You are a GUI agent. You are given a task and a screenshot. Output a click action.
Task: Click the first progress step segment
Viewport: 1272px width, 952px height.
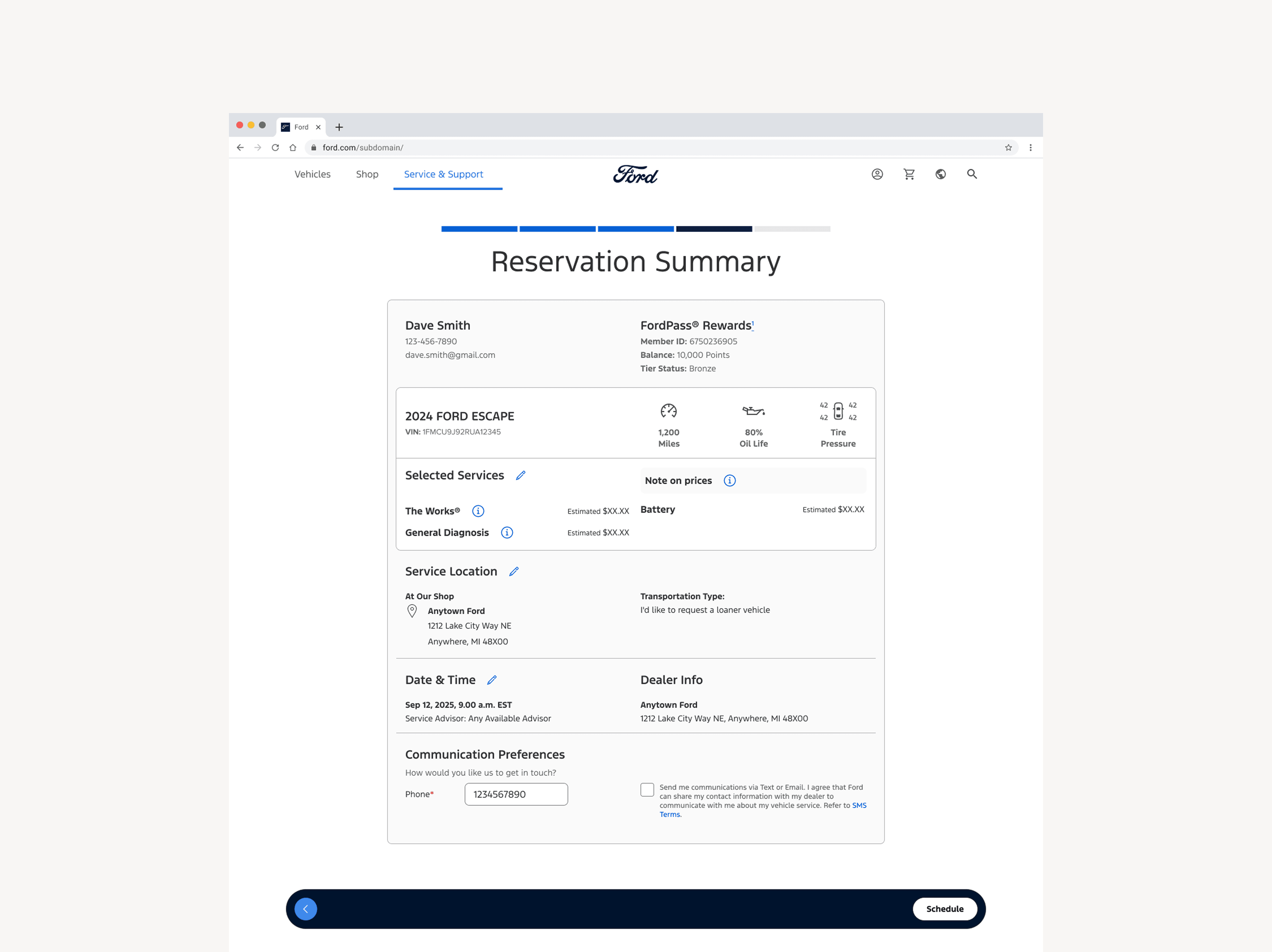(x=479, y=229)
